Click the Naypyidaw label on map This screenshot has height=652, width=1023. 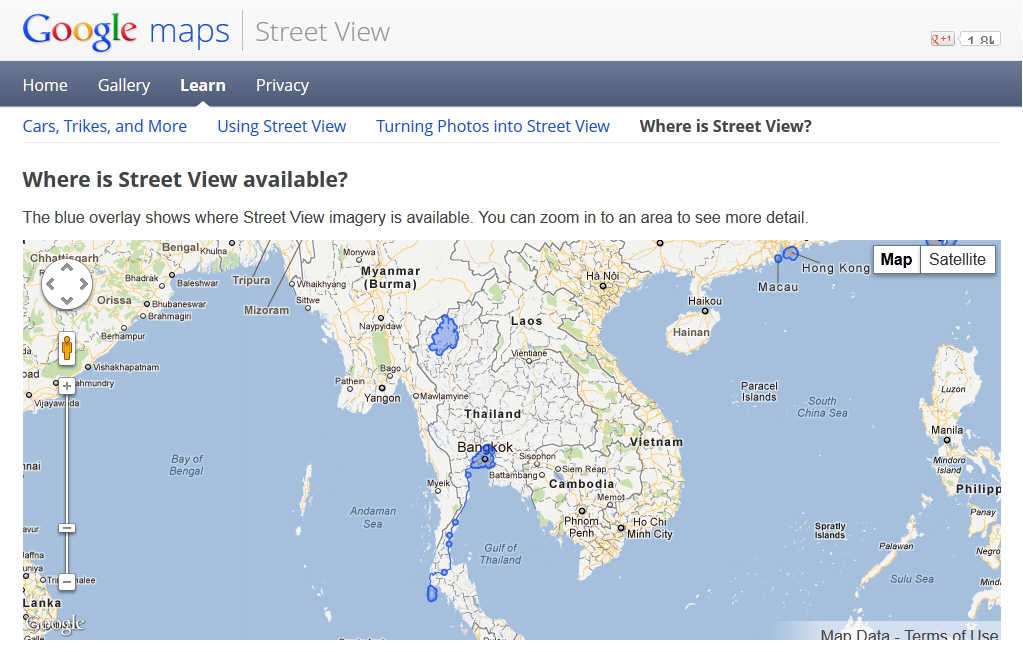pyautogui.click(x=381, y=326)
